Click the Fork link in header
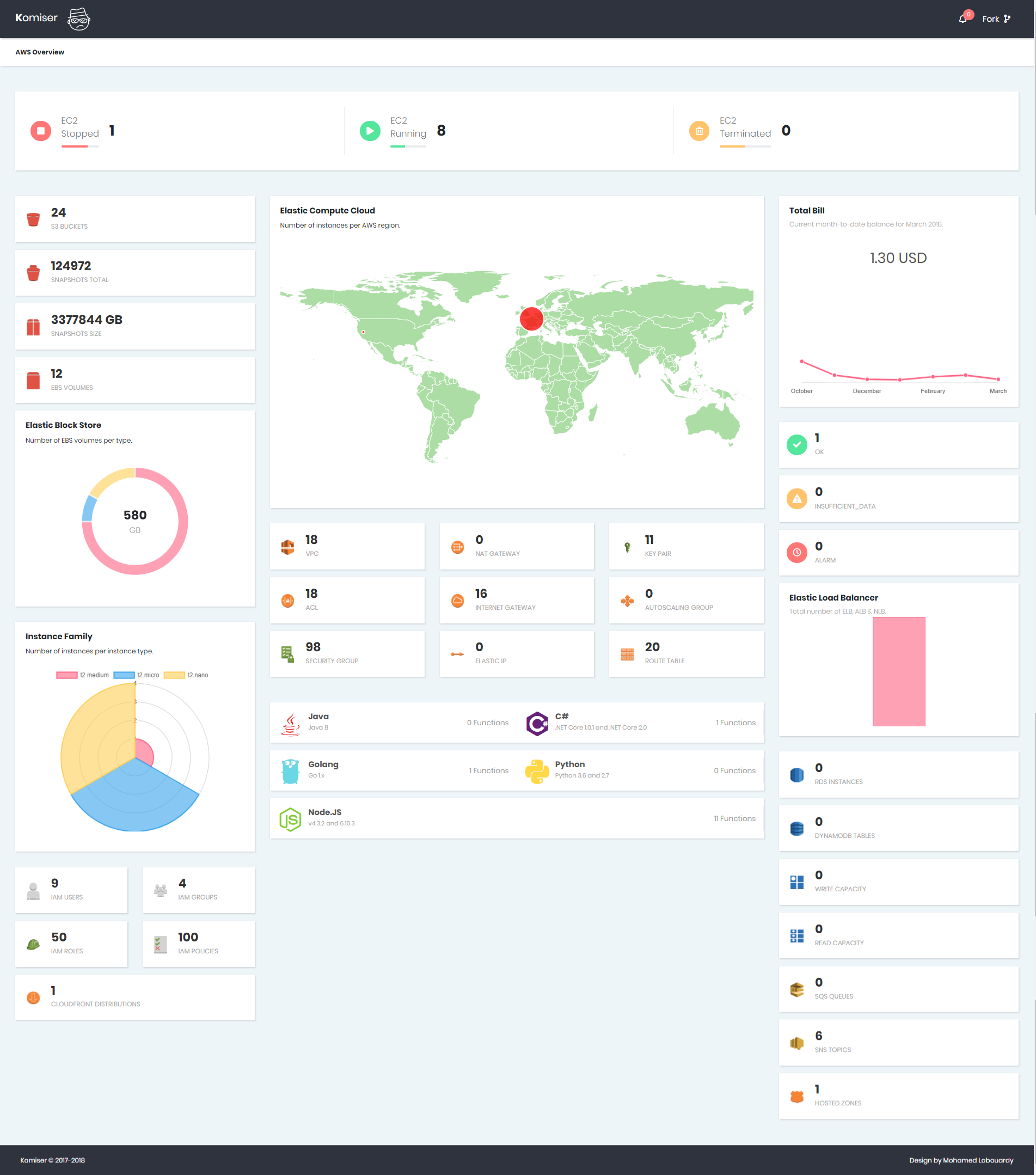1036x1175 pixels. tap(996, 19)
